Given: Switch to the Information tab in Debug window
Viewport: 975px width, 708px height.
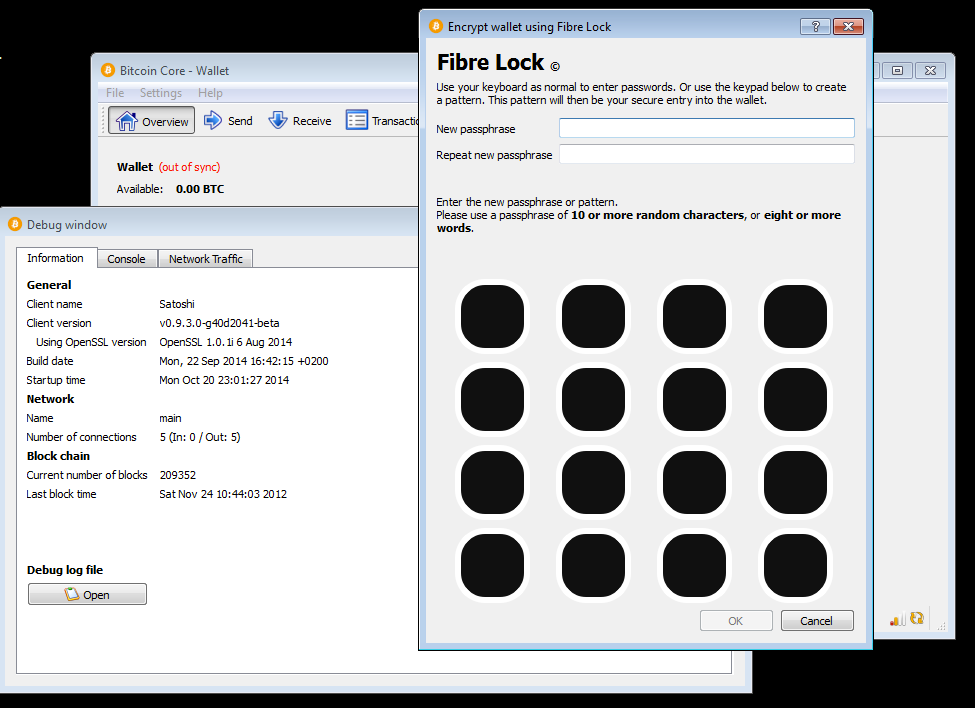Looking at the screenshot, I should [x=56, y=258].
